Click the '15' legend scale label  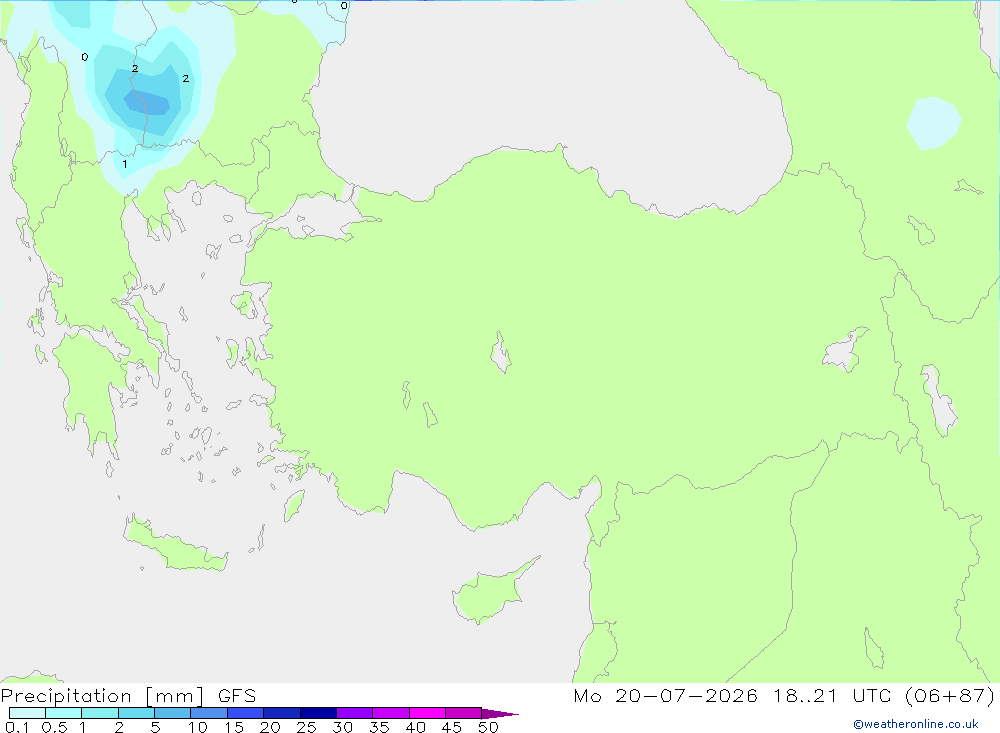click(233, 727)
